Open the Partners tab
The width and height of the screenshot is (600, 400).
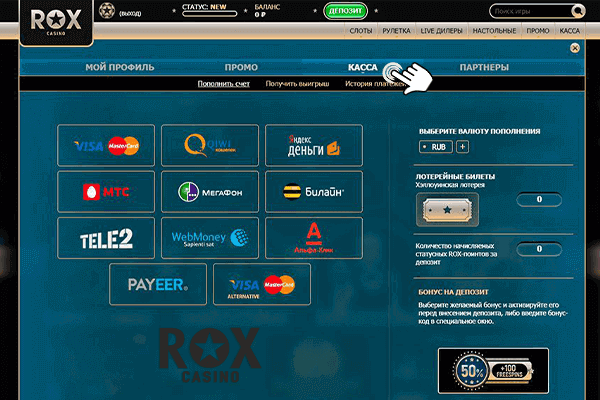[484, 67]
